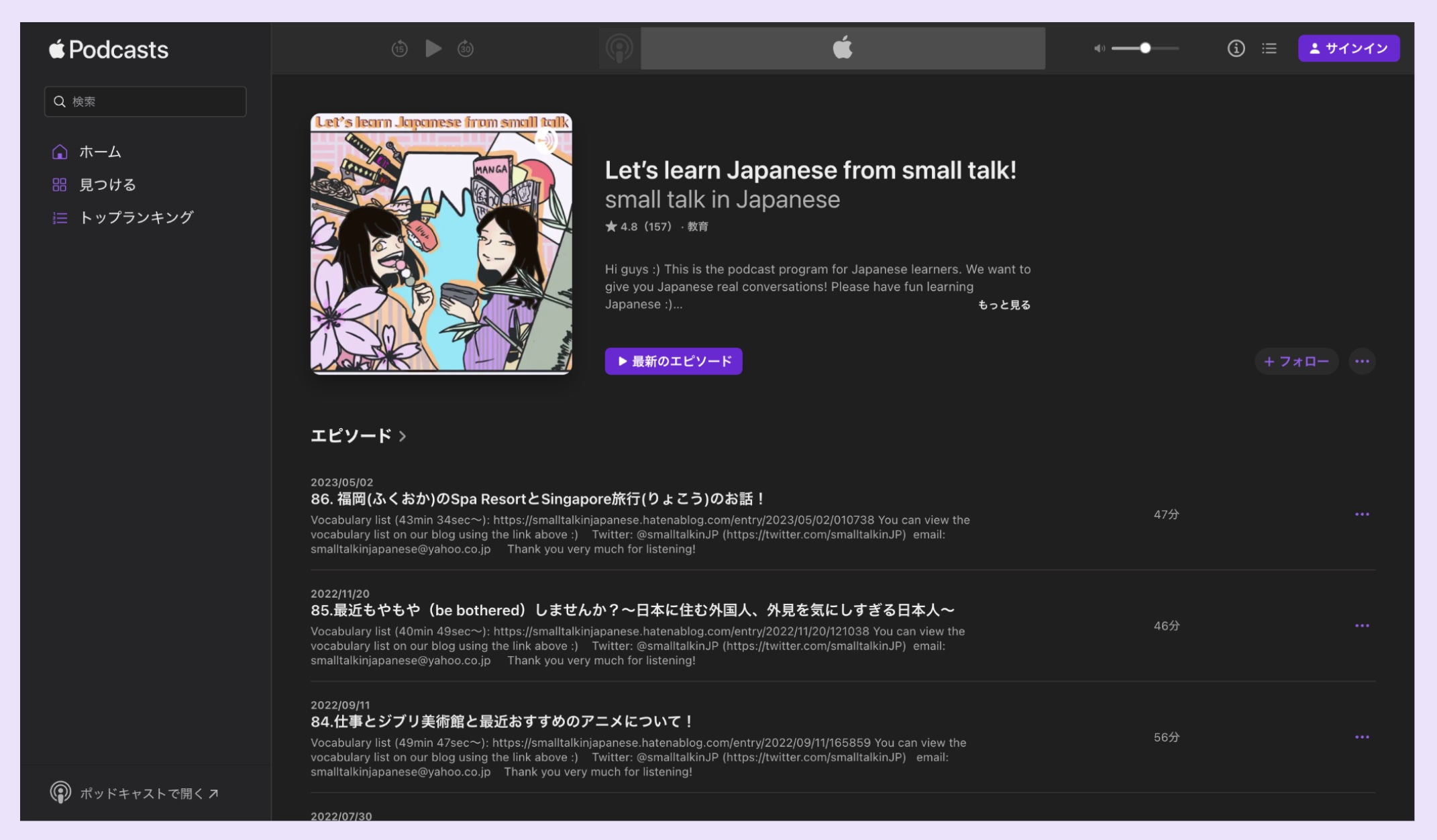Click the Hi guys podcast description text
The width and height of the screenshot is (1437, 840).
click(x=818, y=286)
